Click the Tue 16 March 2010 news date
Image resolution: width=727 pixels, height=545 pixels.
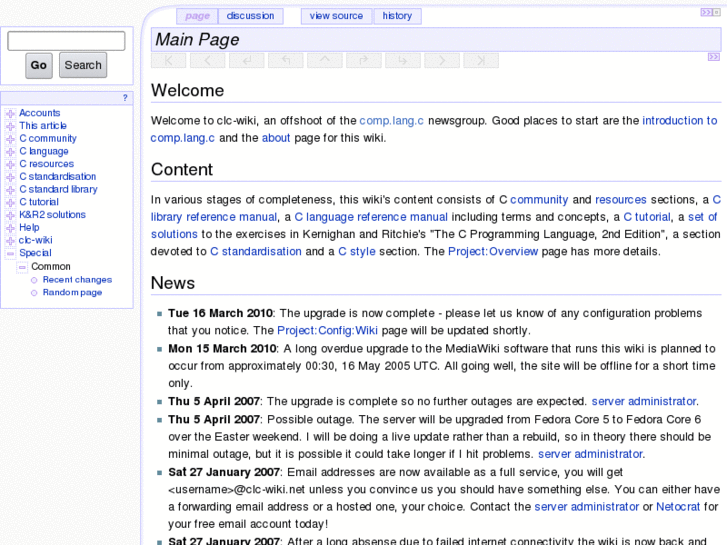(x=220, y=314)
